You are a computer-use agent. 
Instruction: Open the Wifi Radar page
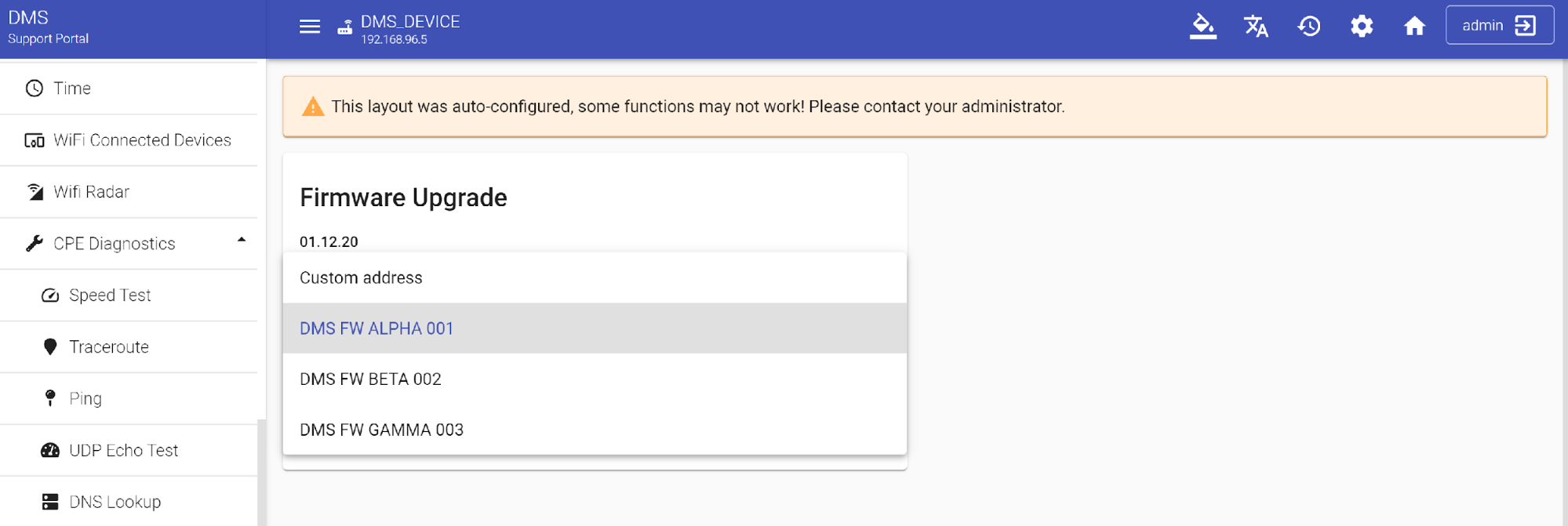point(91,192)
